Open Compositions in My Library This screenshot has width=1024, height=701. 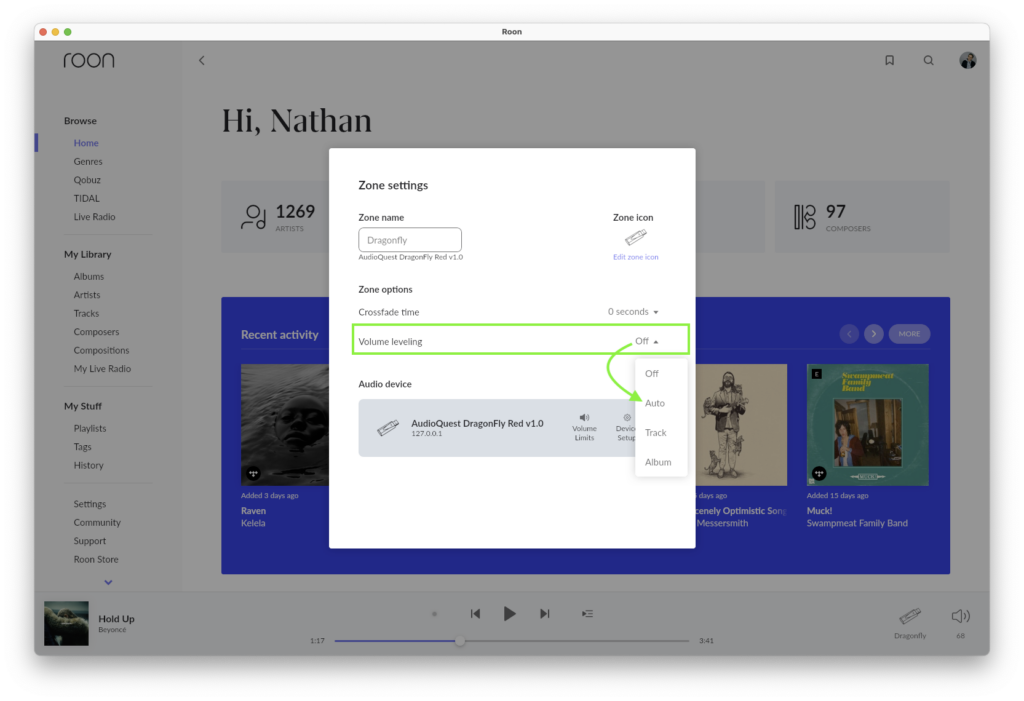tap(101, 350)
